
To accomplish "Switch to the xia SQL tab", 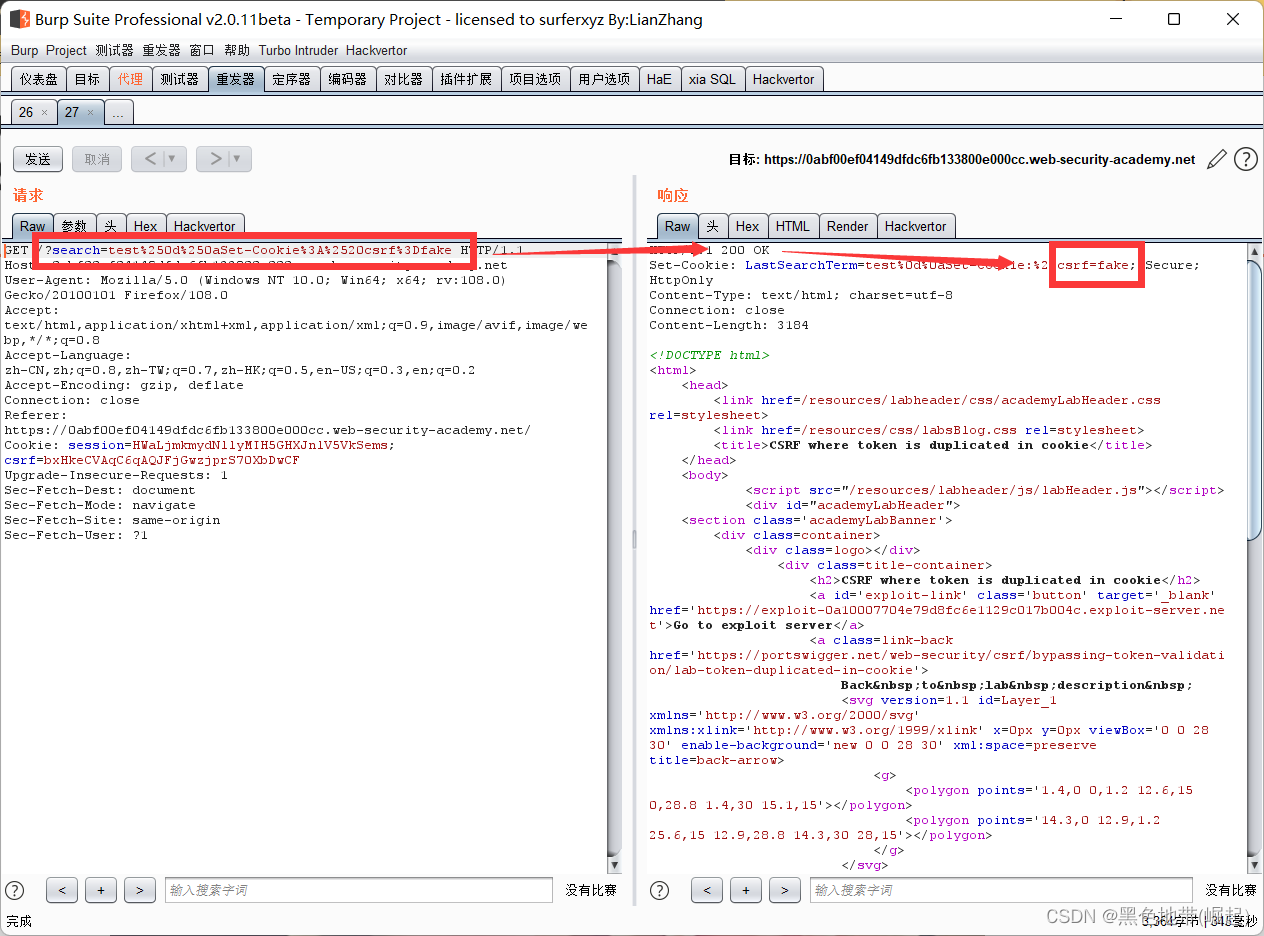I will pos(712,79).
